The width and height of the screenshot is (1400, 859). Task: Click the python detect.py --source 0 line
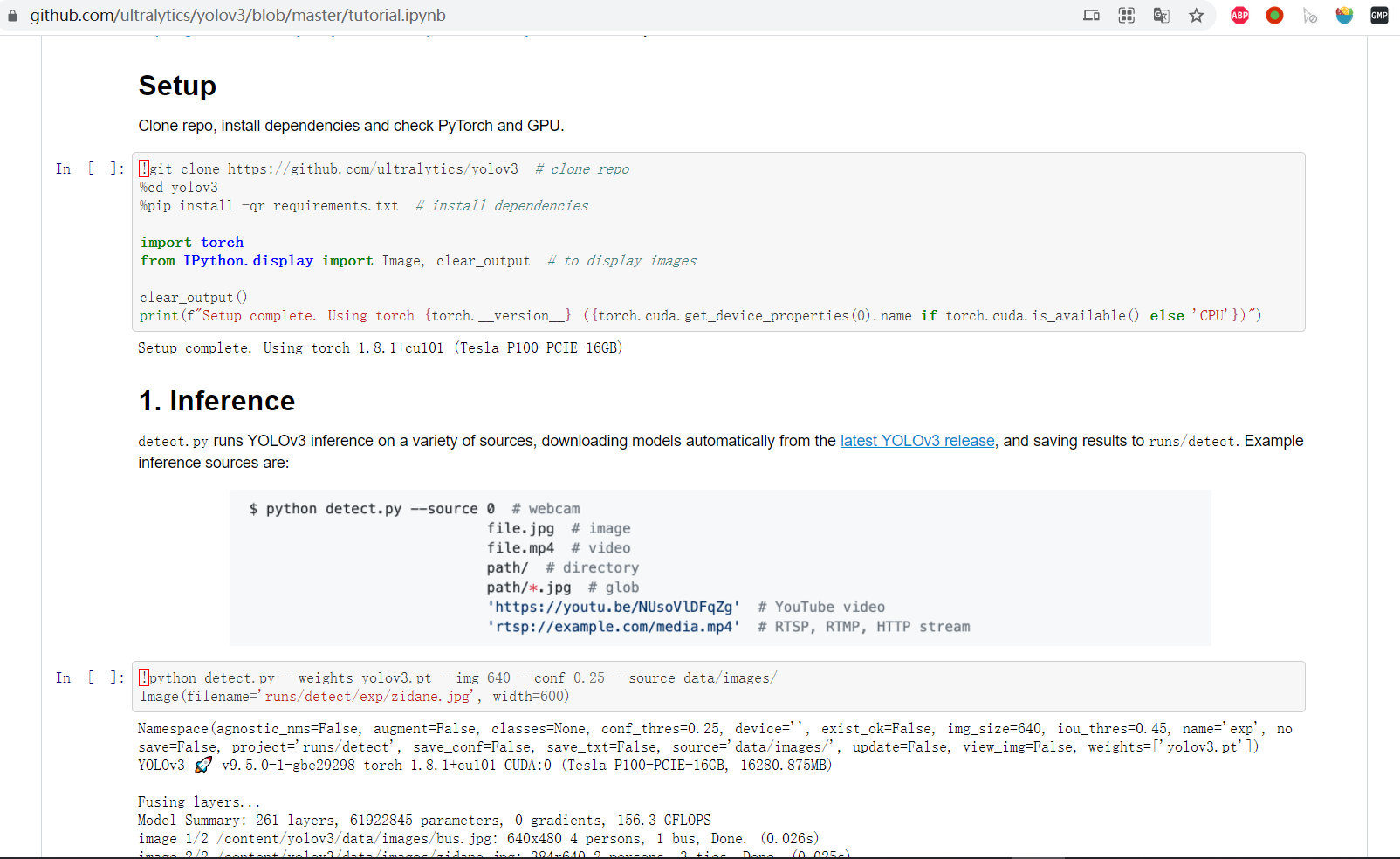point(415,509)
